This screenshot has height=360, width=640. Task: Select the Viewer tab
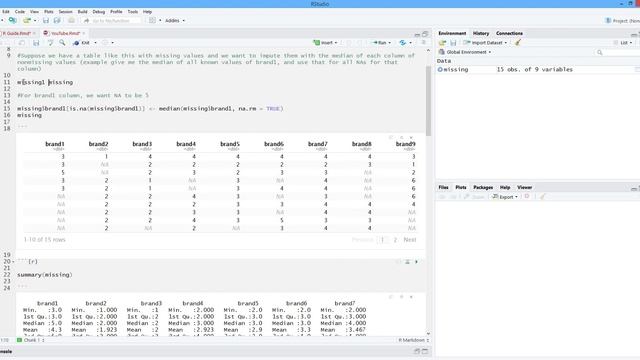(524, 187)
